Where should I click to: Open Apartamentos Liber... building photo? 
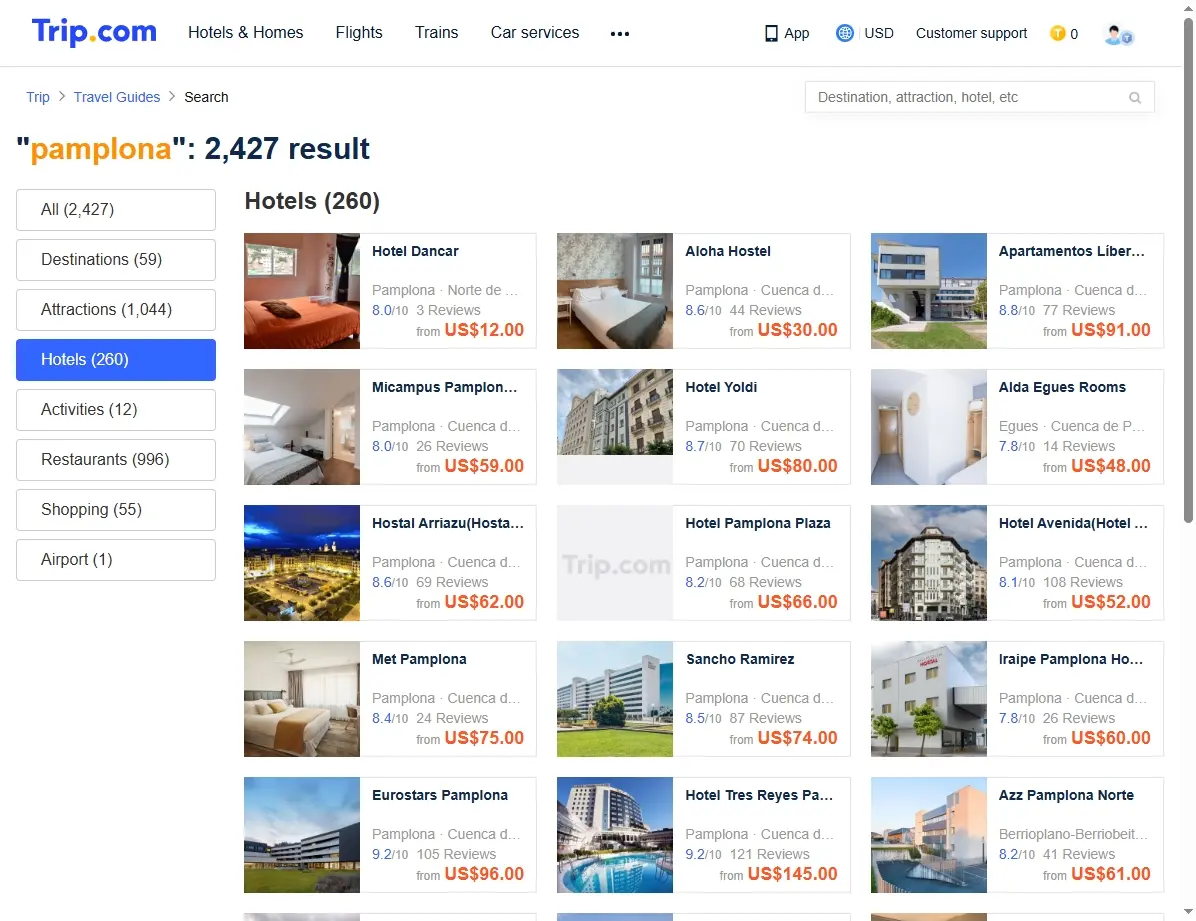[x=929, y=291]
